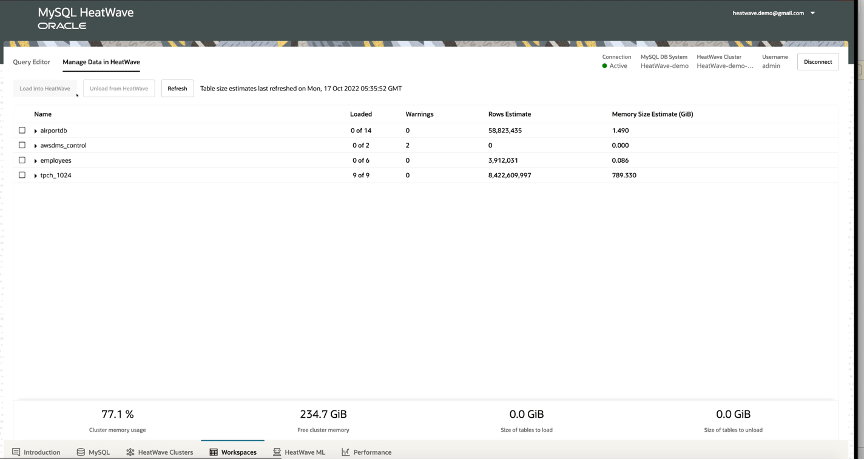Click memory size 789.330 value

tap(624, 175)
